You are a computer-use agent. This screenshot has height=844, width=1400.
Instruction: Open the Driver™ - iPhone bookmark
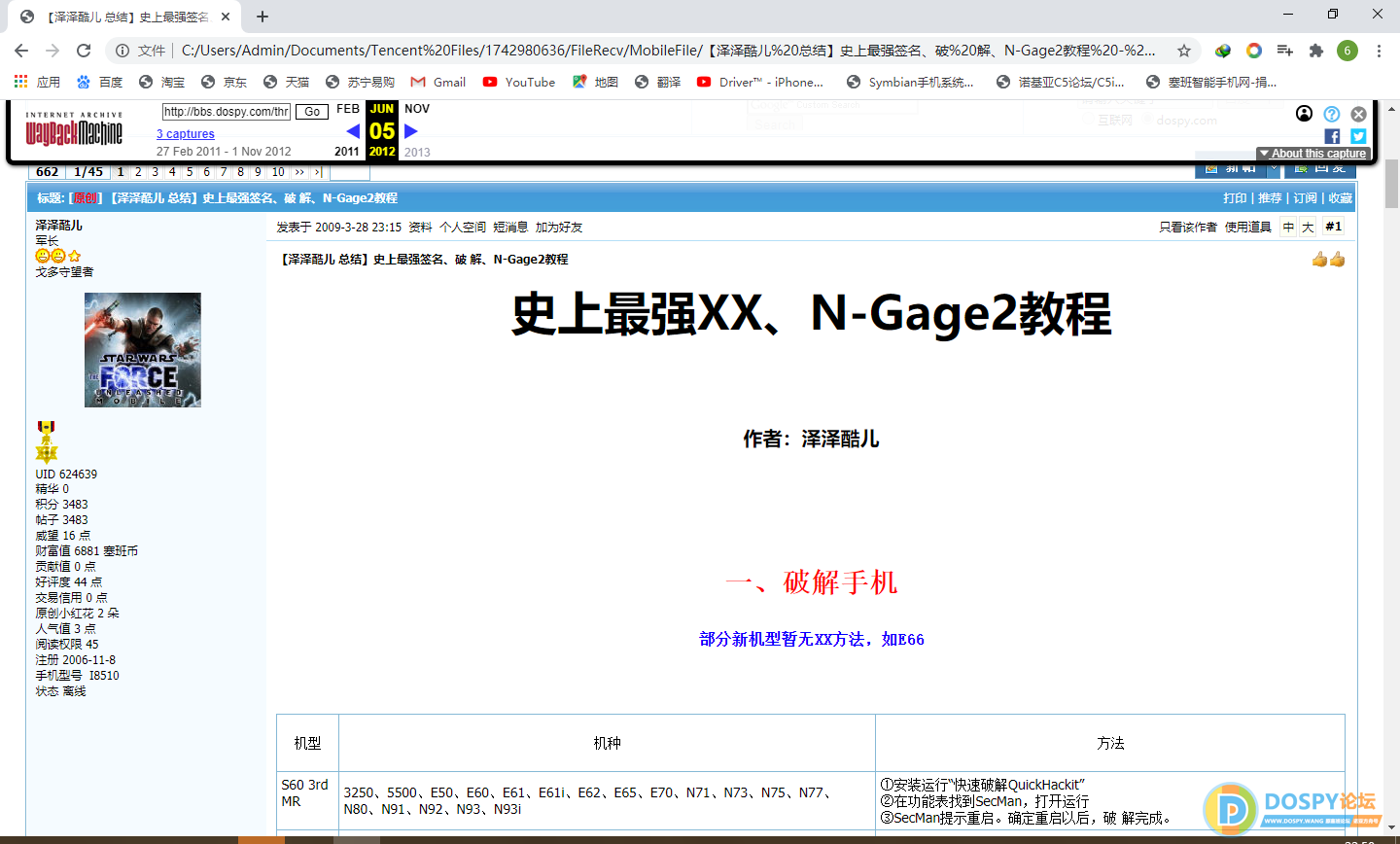click(760, 82)
